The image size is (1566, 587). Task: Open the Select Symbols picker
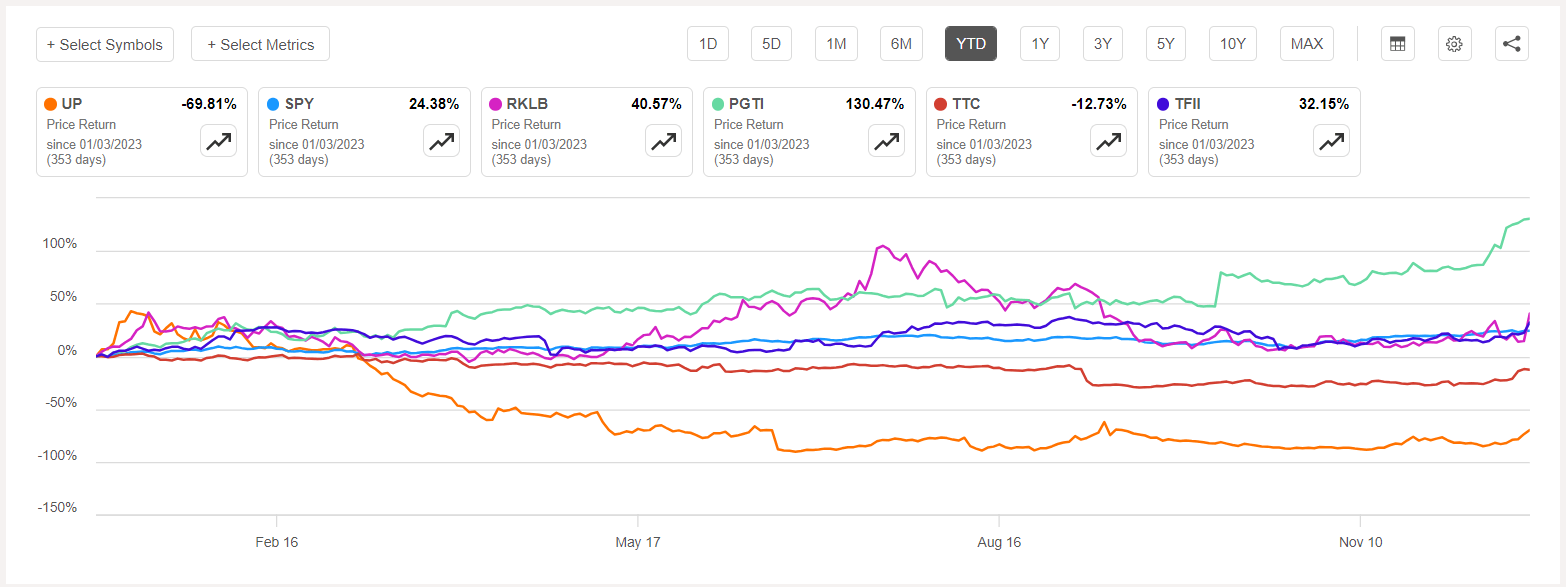[x=104, y=44]
